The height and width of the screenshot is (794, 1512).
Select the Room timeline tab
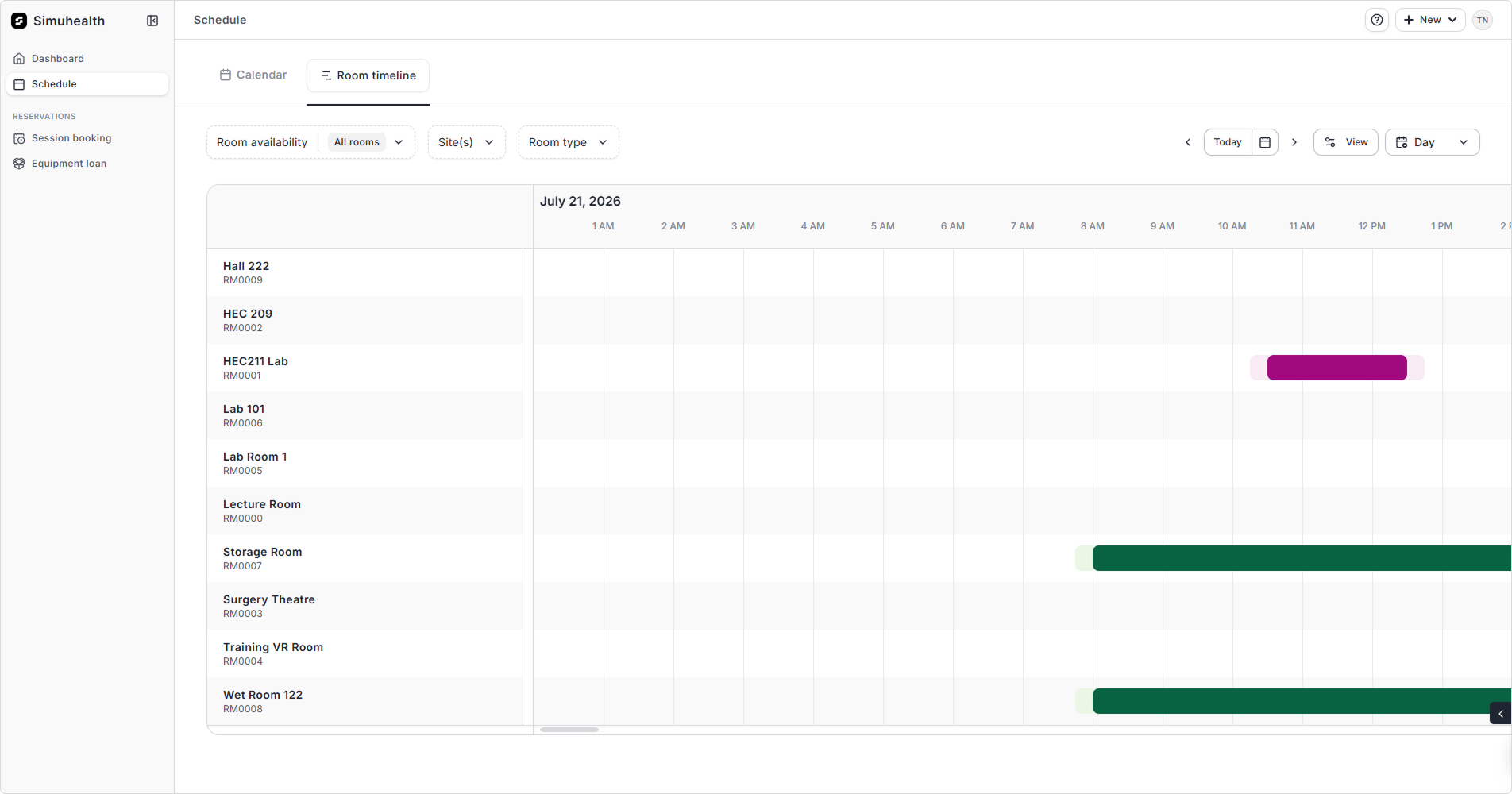368,75
